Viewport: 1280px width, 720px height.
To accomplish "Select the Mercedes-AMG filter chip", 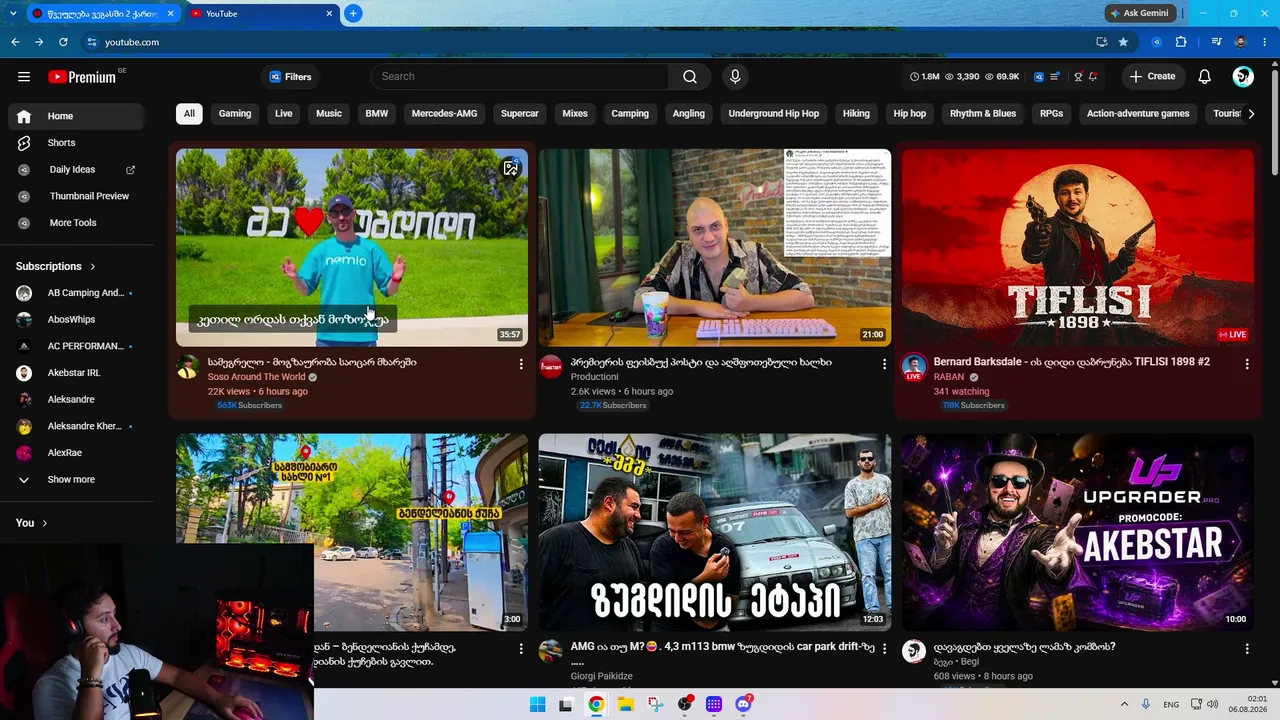I will tap(444, 114).
